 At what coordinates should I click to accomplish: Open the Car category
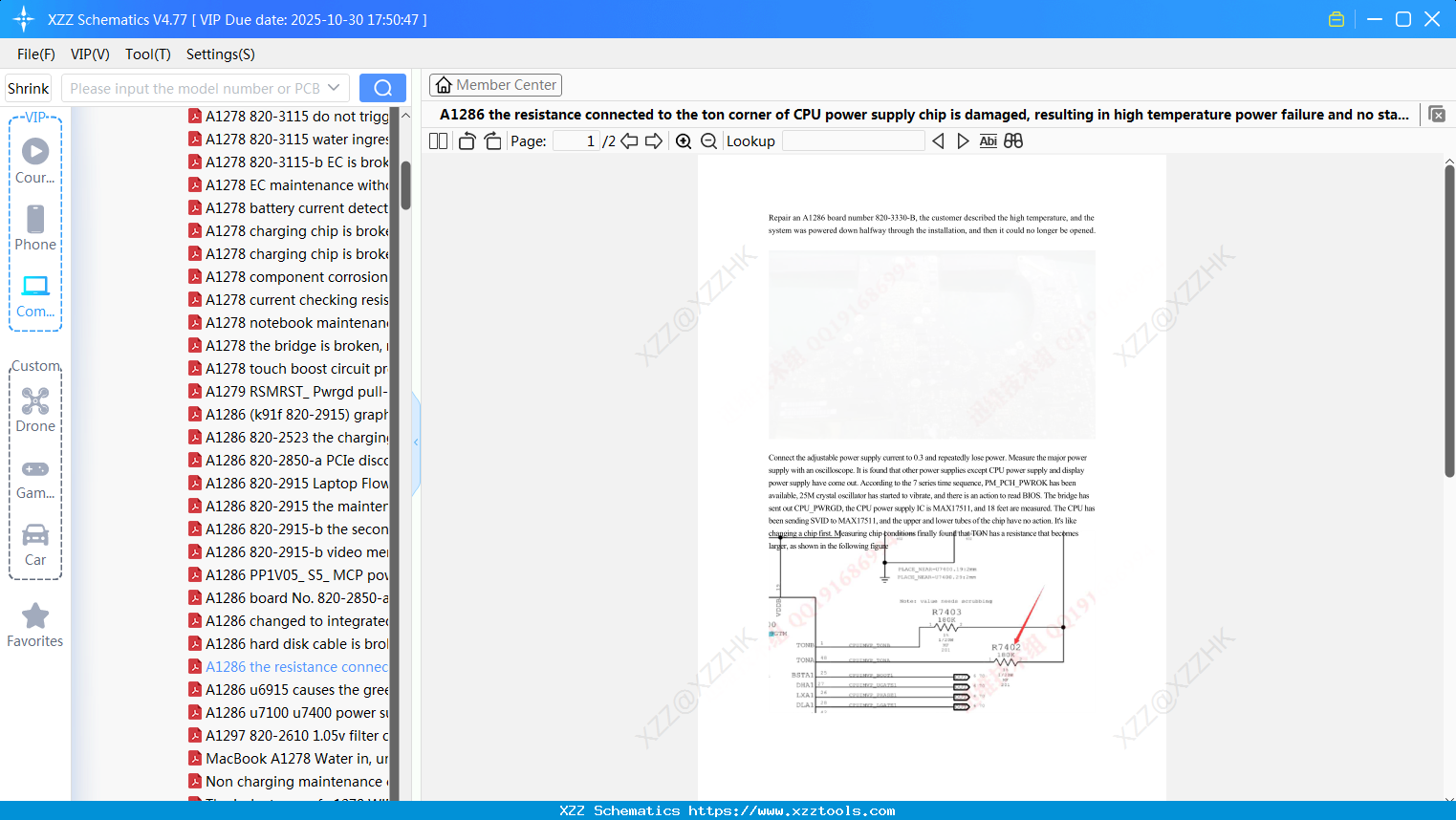coord(35,544)
